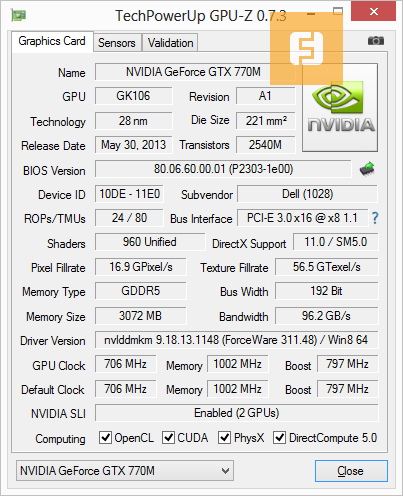Click the Default Clock row Memory 1002 MHz field
Screen dimensions: 403x496
pyautogui.click(x=238, y=389)
